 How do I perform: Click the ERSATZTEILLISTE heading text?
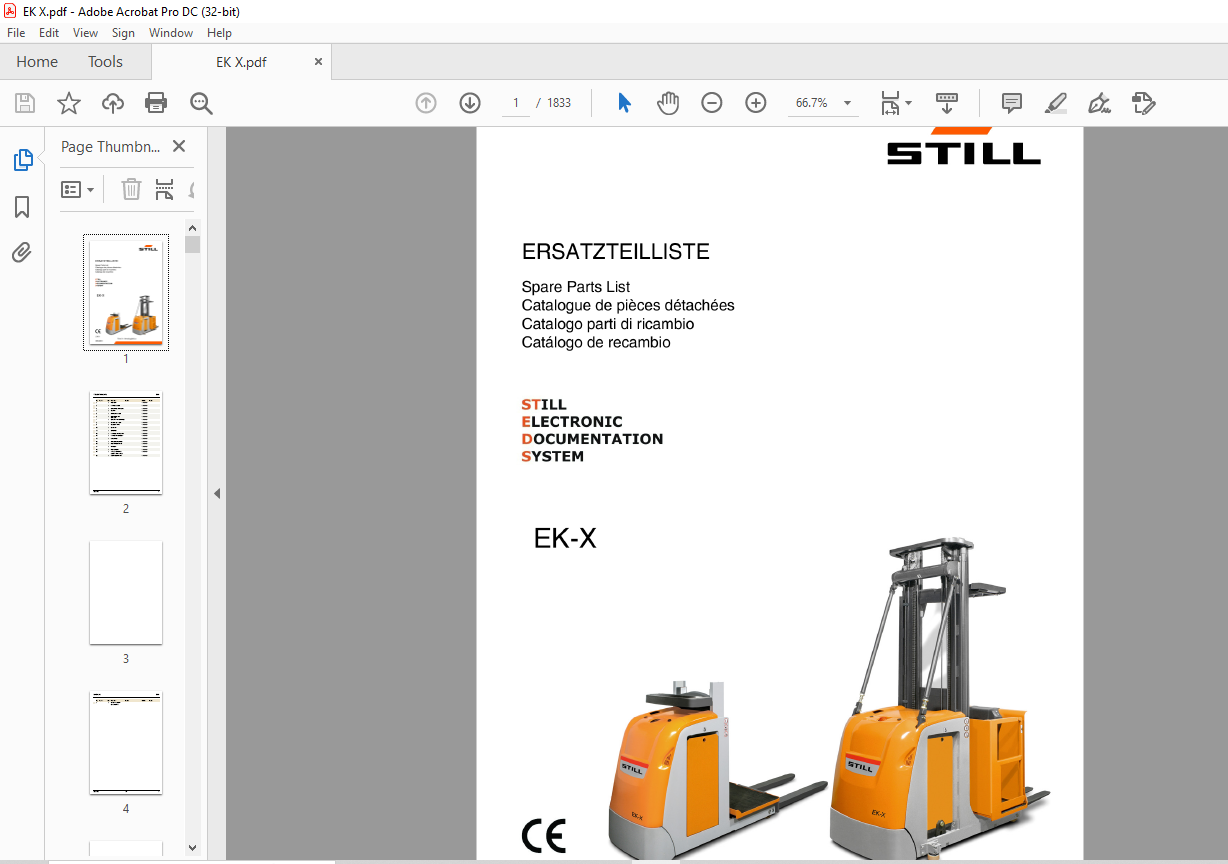[615, 252]
